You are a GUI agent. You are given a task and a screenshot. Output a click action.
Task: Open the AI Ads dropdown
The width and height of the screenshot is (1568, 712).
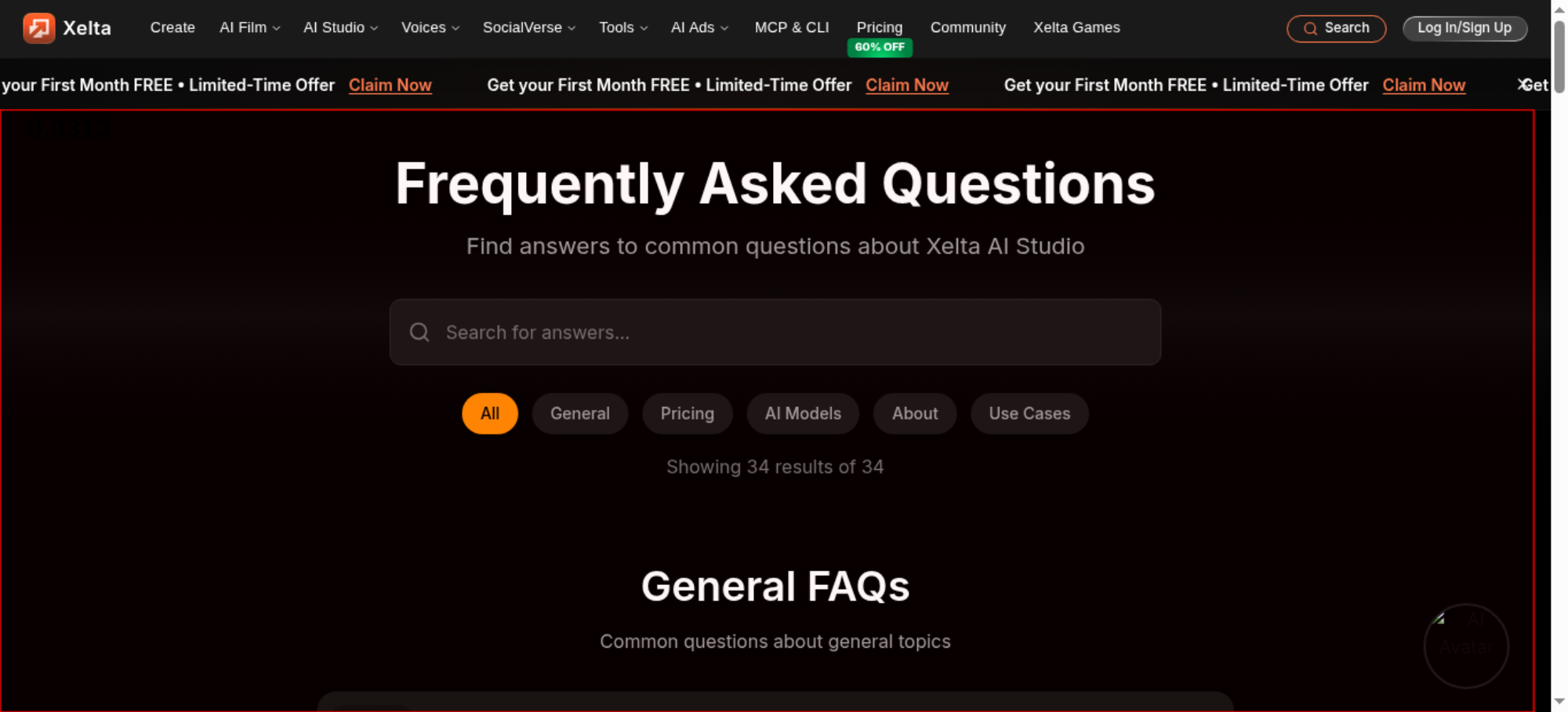[699, 27]
